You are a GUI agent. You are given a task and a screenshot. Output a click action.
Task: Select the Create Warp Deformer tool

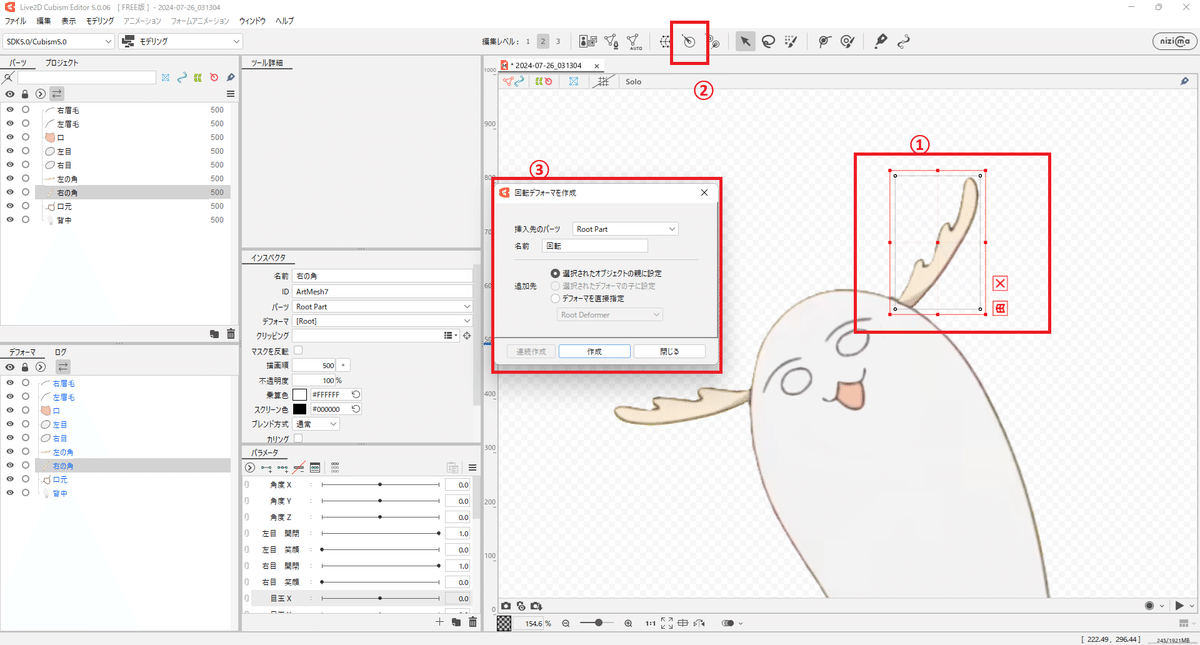(665, 41)
